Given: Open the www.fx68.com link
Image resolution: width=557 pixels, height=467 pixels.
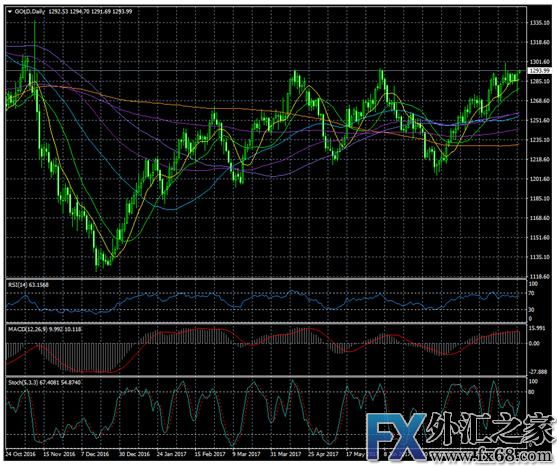Looking at the screenshot, I should click(492, 456).
